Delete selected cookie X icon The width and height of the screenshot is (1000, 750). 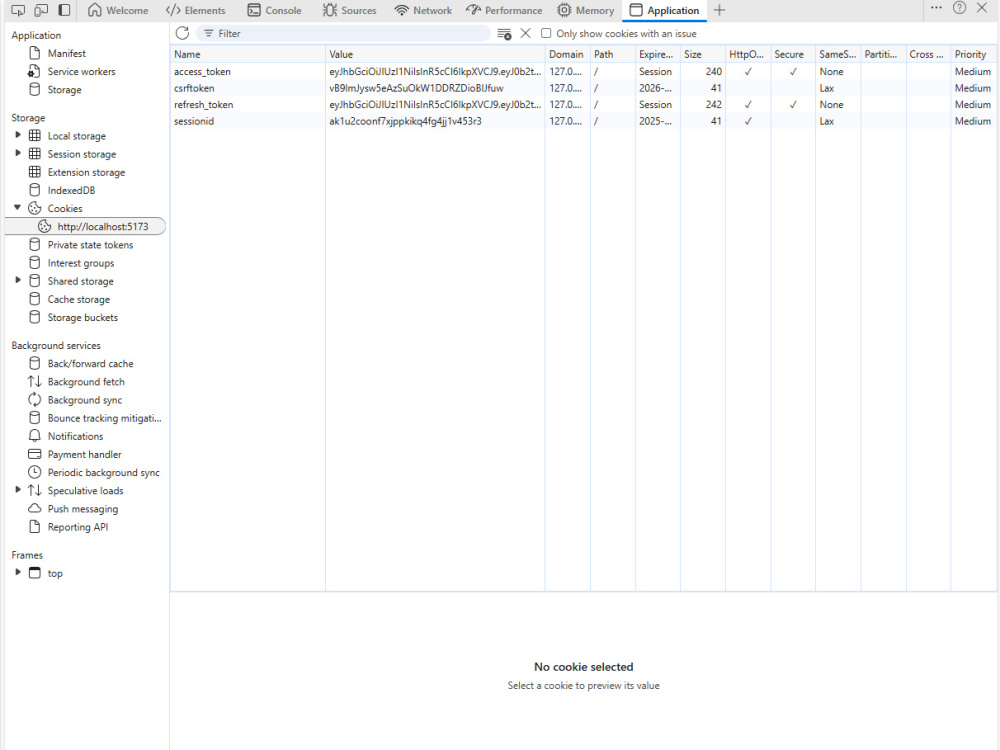click(x=526, y=33)
